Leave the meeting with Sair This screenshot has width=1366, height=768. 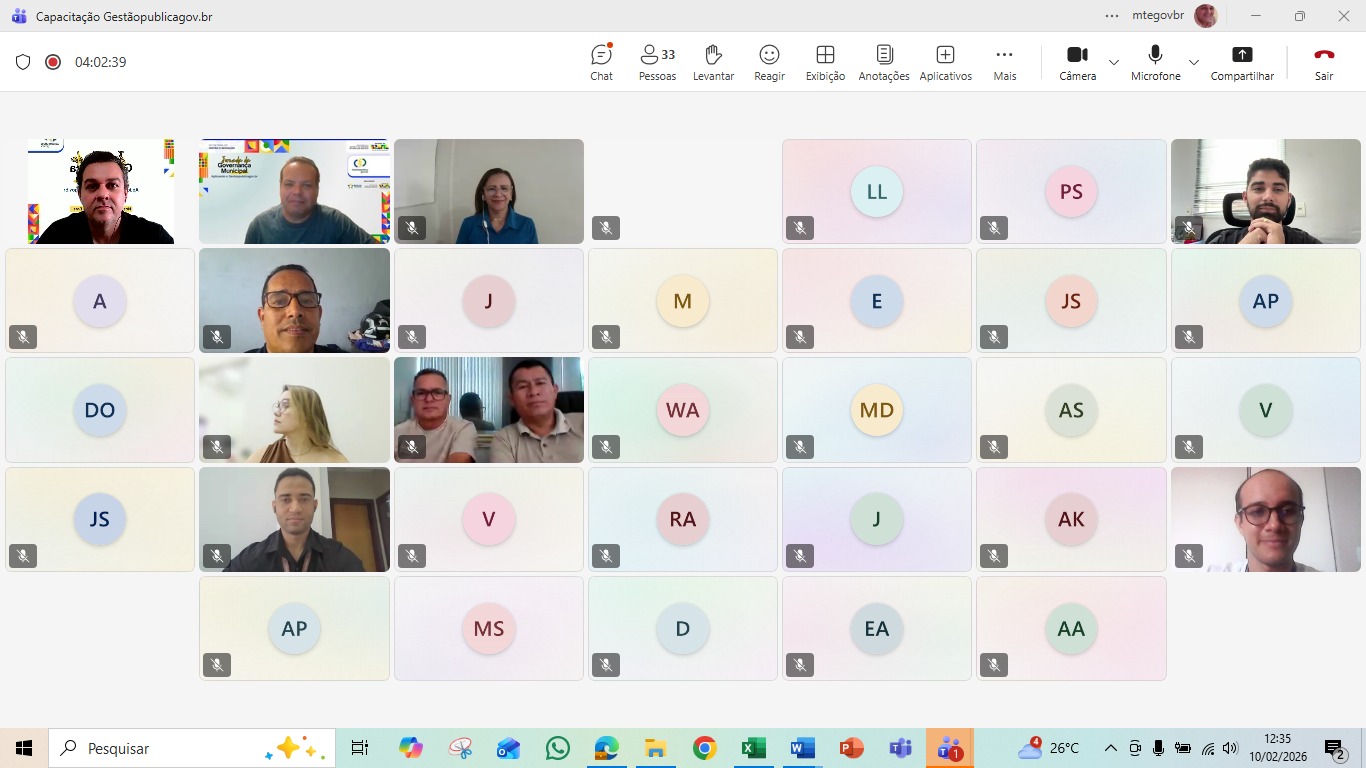tap(1324, 62)
